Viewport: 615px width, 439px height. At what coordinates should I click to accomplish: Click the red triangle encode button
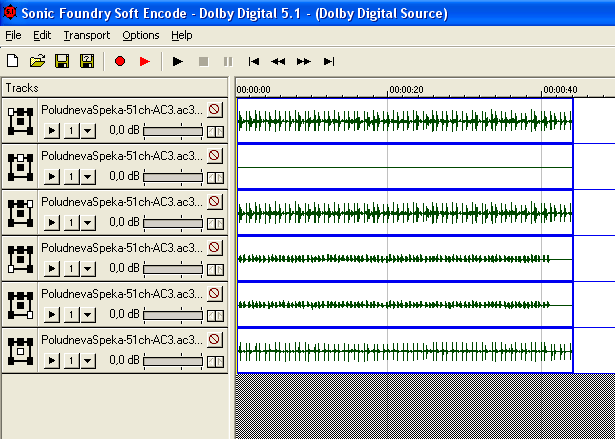[x=145, y=61]
